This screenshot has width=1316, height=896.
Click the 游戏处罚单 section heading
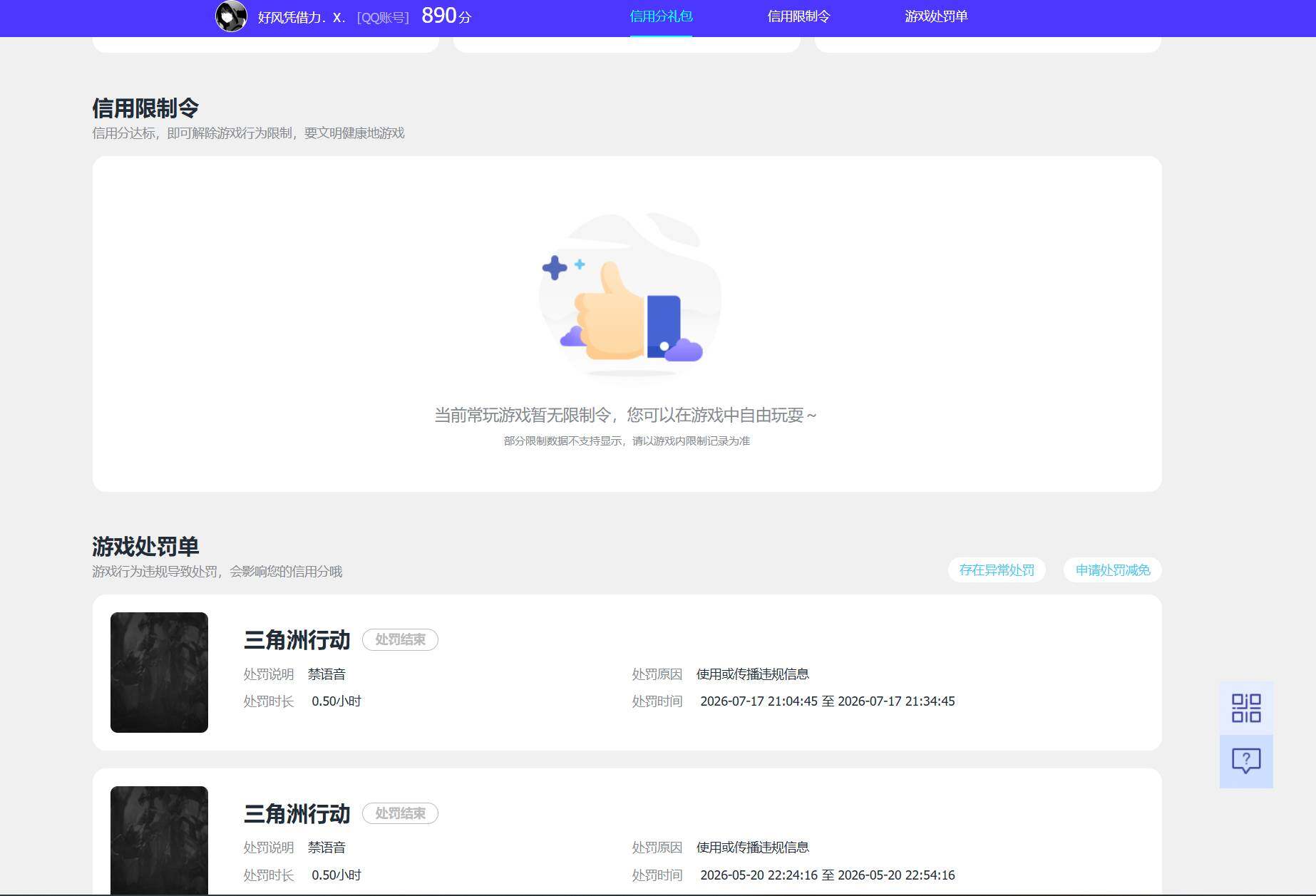point(145,547)
